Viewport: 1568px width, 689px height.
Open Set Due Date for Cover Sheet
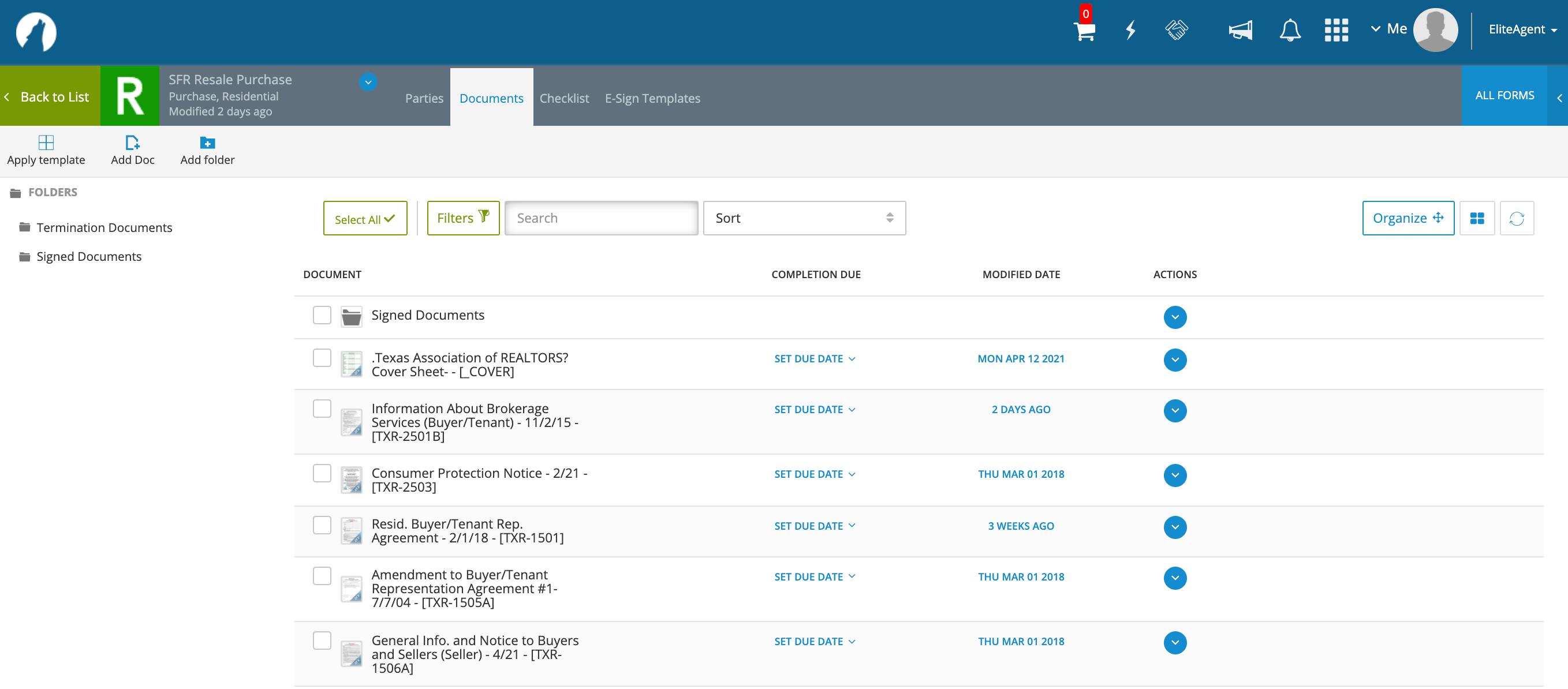tap(815, 359)
